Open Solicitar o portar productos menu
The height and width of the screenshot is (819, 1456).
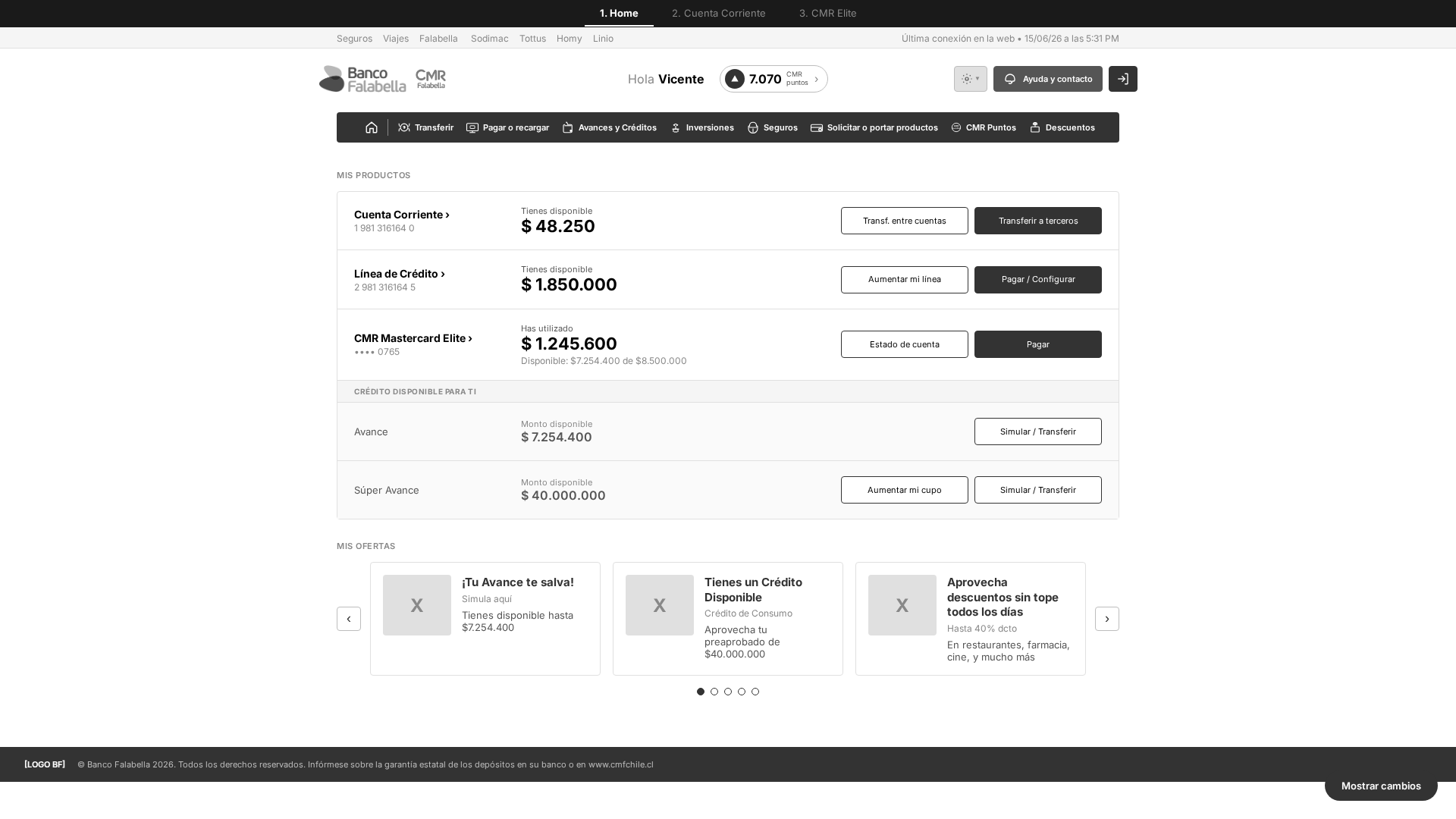pyautogui.click(x=874, y=127)
